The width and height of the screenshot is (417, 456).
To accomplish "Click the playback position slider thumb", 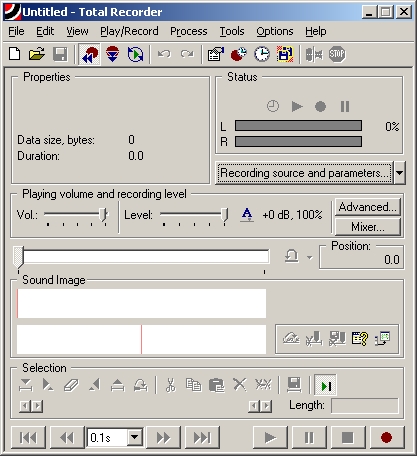I will click(19, 257).
